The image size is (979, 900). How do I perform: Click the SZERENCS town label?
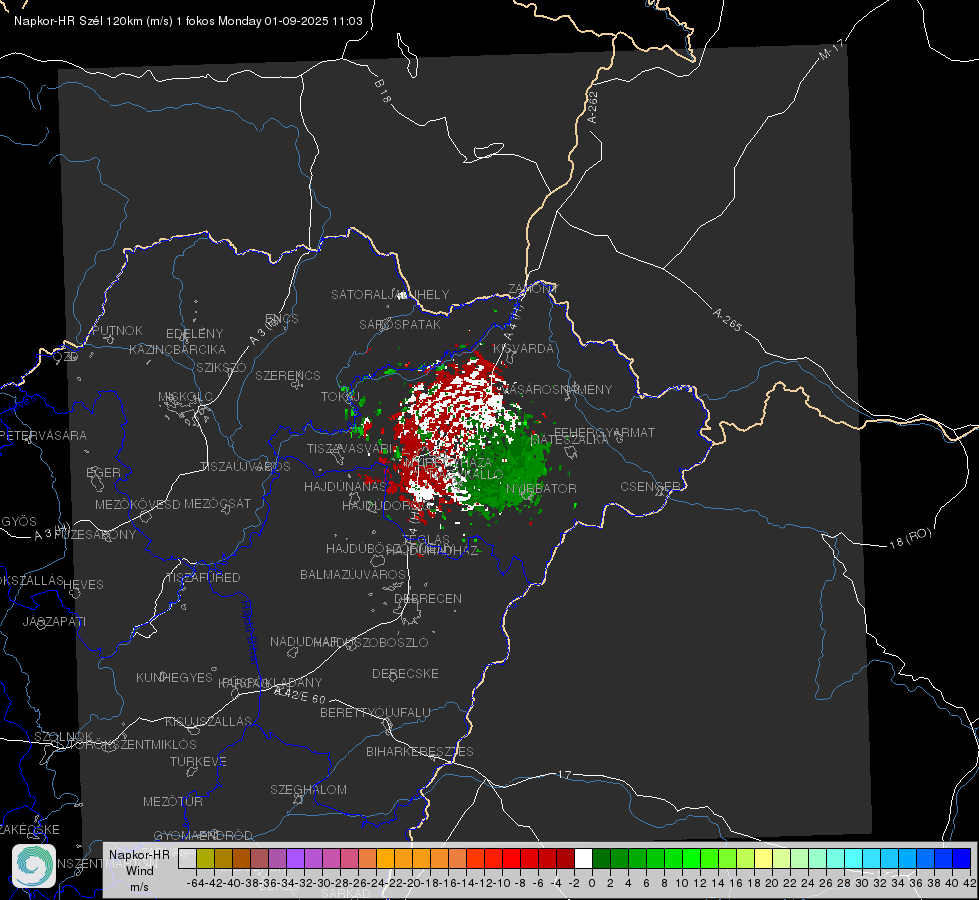pos(288,375)
